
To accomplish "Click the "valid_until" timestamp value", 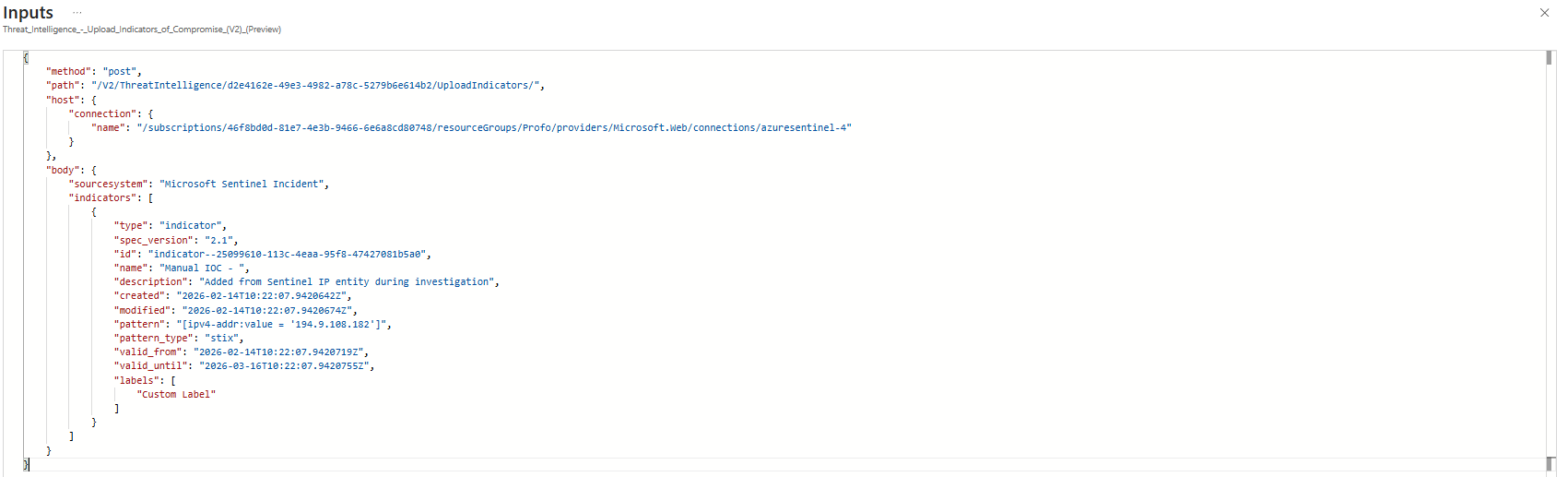I will [x=285, y=366].
